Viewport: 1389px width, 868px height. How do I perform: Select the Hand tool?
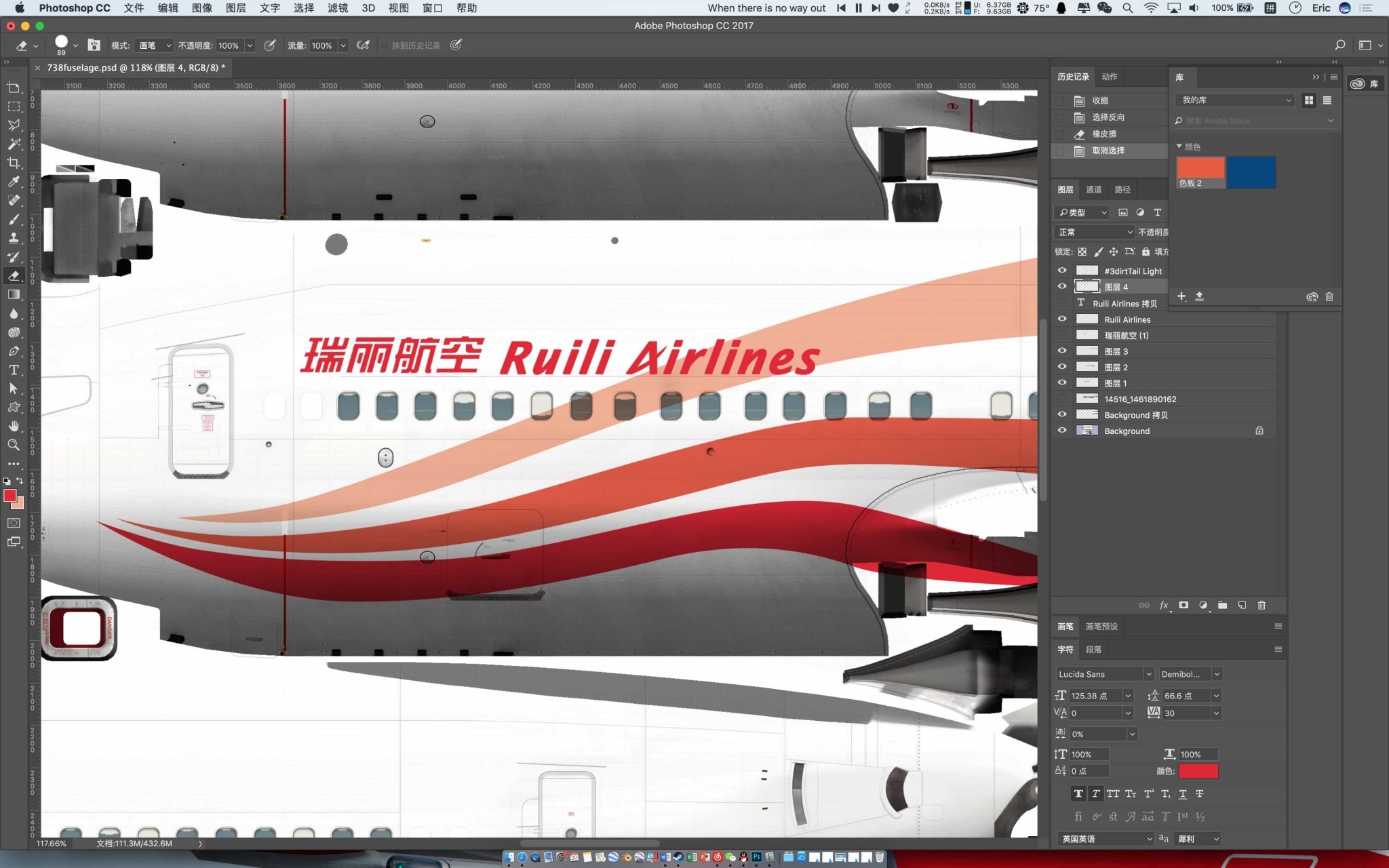point(14,427)
